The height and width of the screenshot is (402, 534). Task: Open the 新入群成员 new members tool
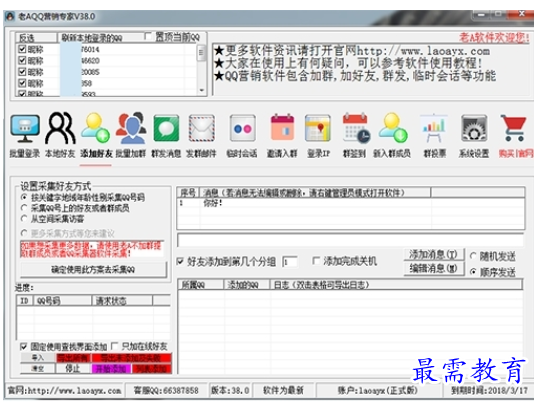(x=392, y=135)
